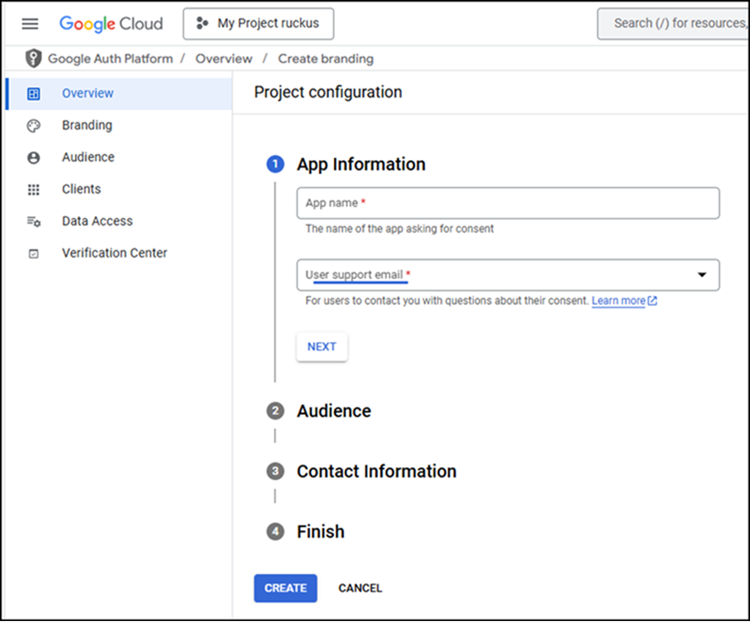Open the hamburger navigation menu
The image size is (750, 622).
point(30,23)
